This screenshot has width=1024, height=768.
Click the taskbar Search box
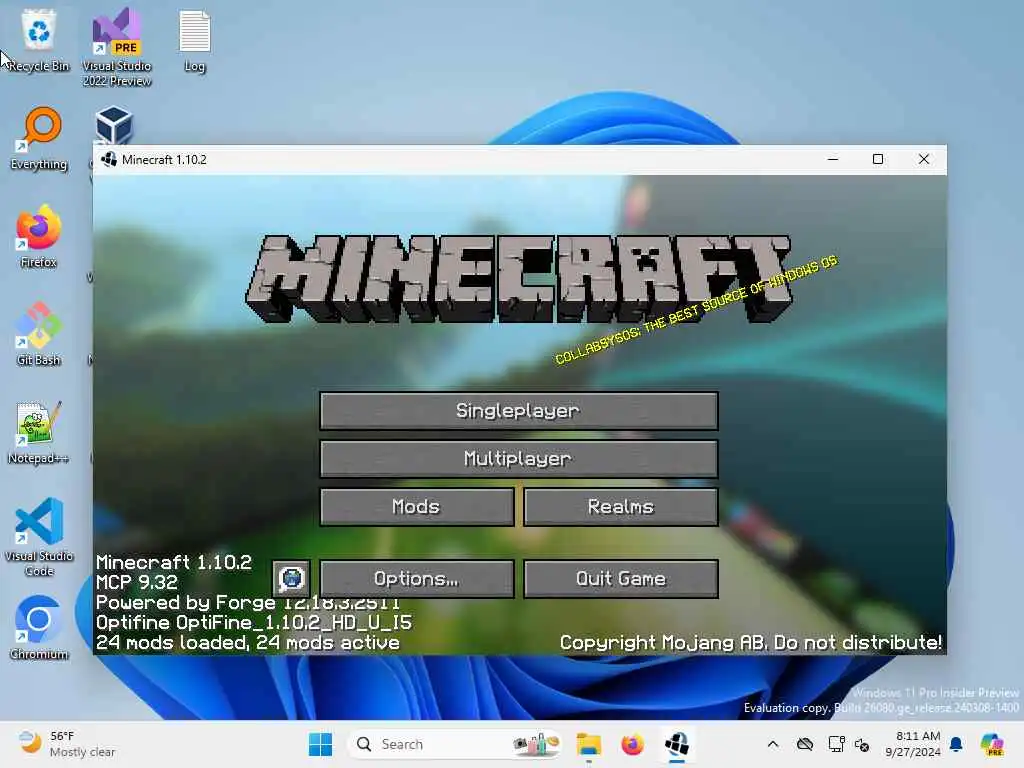pos(455,744)
